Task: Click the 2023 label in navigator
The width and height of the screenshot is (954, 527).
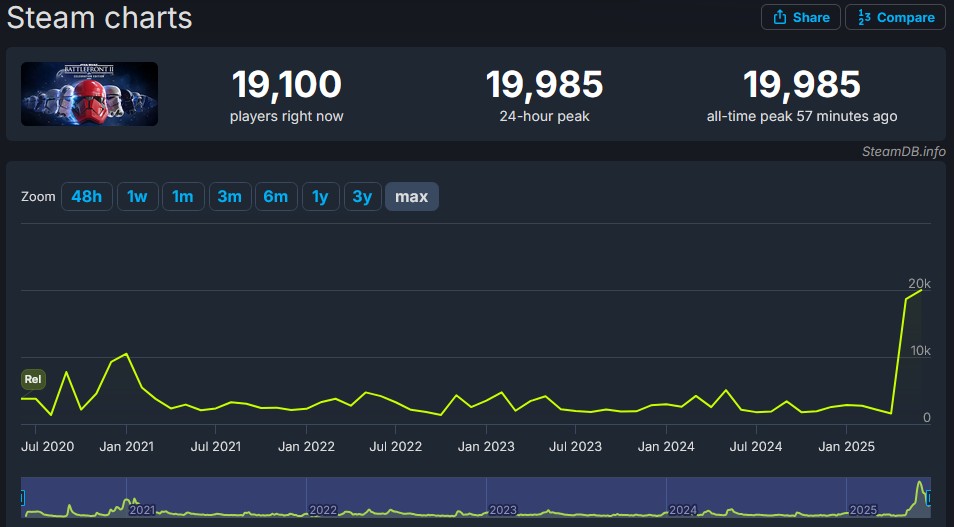Action: click(503, 510)
